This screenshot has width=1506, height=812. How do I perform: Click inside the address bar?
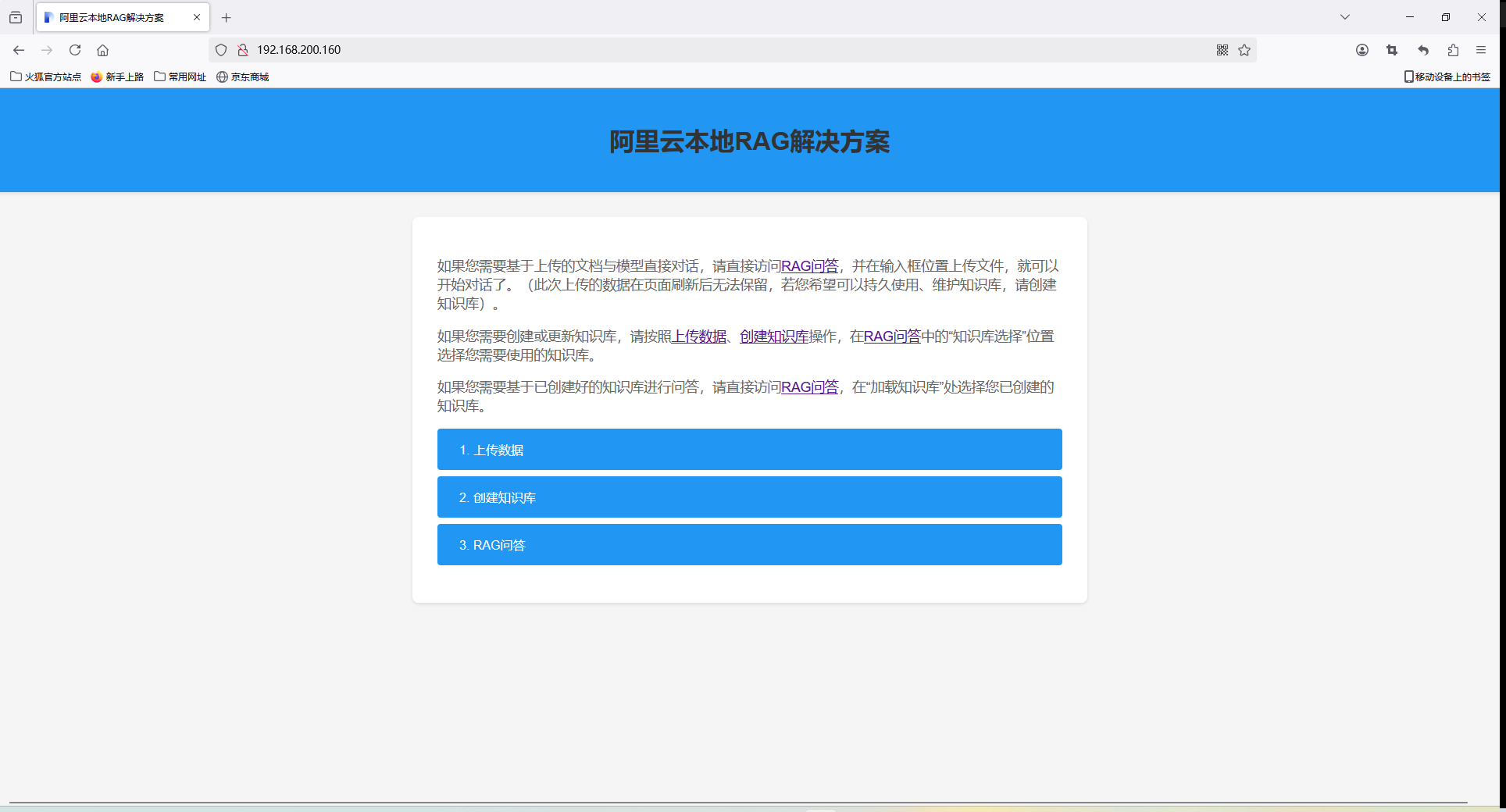coord(547,49)
